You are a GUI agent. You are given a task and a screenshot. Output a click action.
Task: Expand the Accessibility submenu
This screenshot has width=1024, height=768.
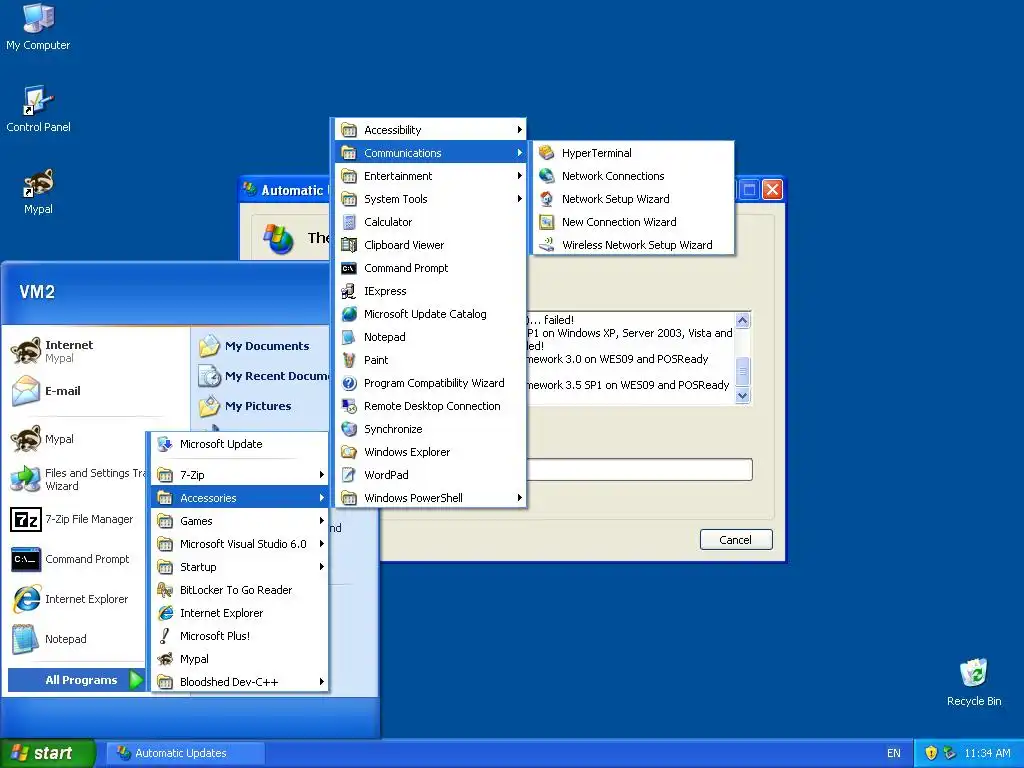click(431, 130)
